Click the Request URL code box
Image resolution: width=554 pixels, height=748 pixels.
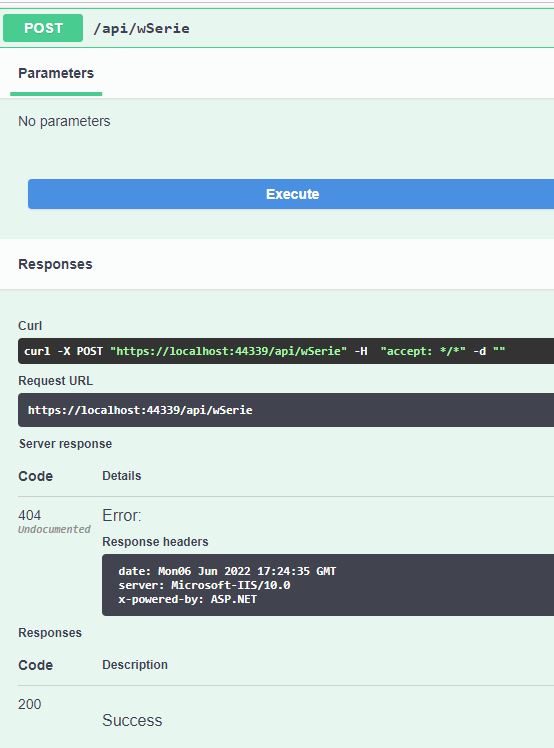click(286, 410)
